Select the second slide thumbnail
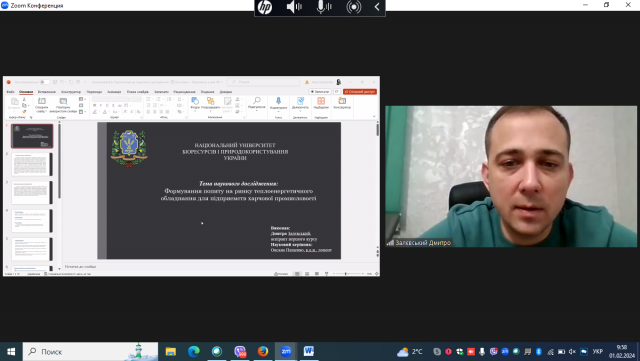640x361 pixels. pyautogui.click(x=32, y=164)
